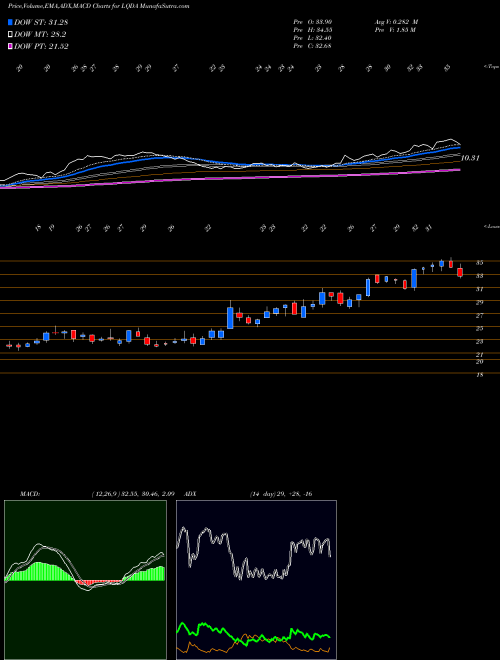Screen dimensions: 500x660
Task: Click the 21 price axis label
Action: (x=479, y=355)
